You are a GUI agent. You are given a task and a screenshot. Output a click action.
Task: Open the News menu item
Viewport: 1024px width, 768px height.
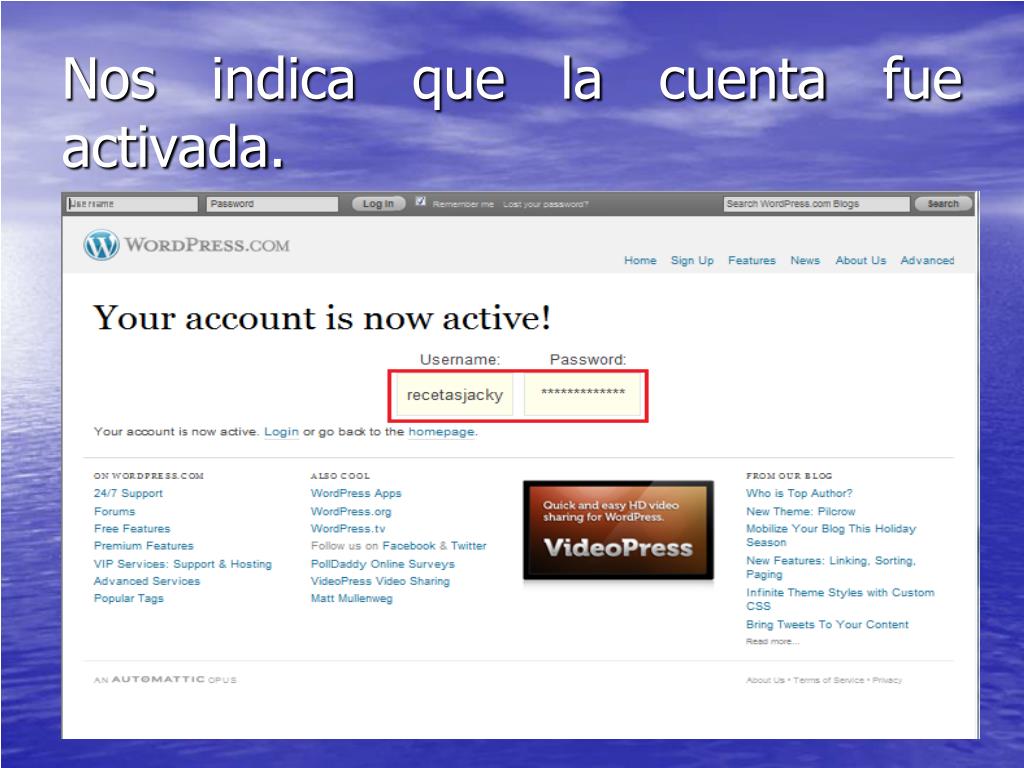[x=805, y=261]
